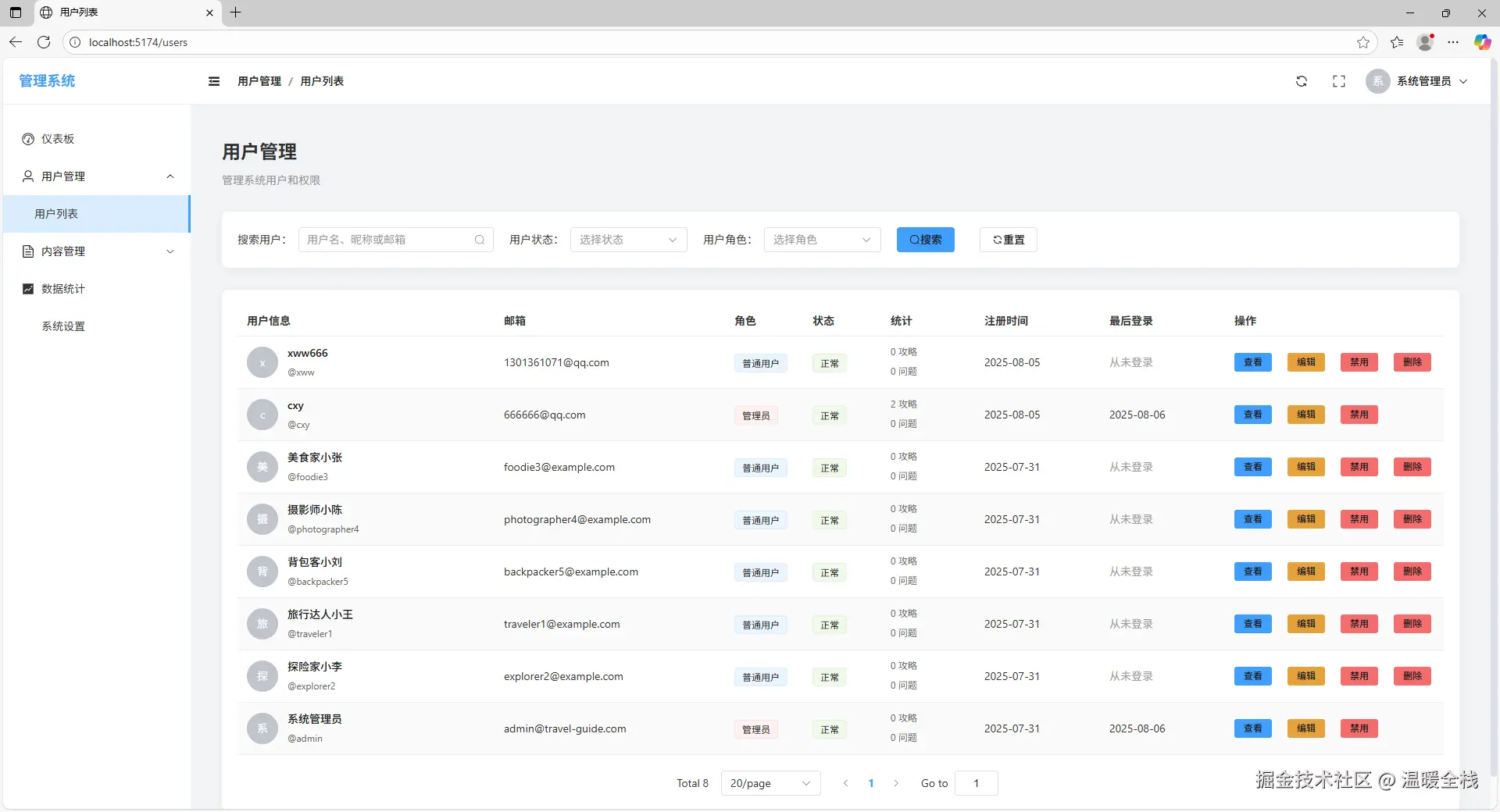Collapse sidebar with the hamburger menu icon
The image size is (1500, 812).
214,81
